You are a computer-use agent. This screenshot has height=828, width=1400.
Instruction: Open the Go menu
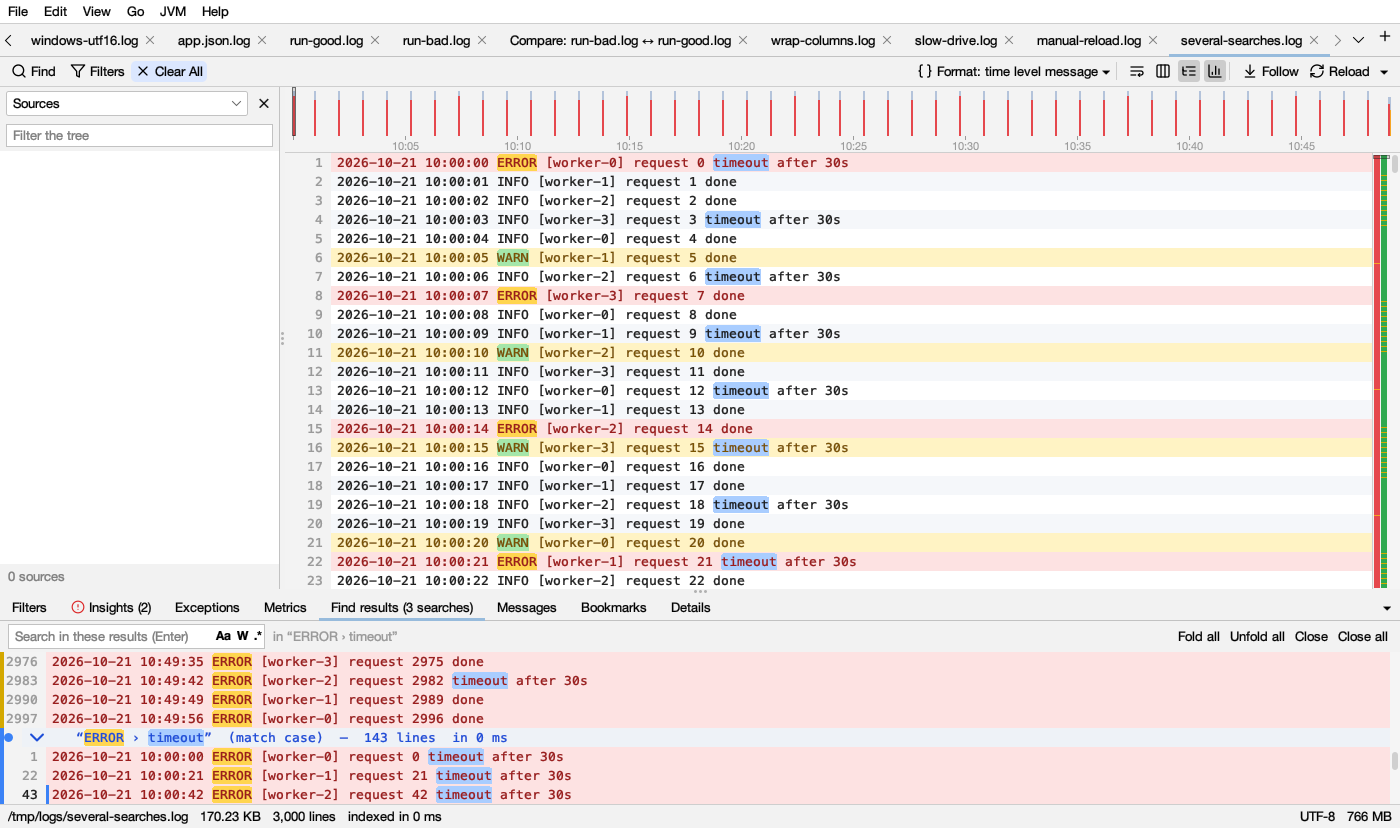(x=136, y=11)
